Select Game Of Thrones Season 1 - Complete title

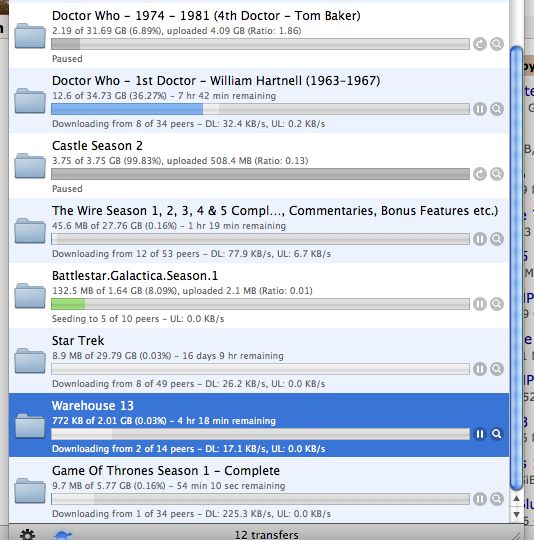click(166, 471)
